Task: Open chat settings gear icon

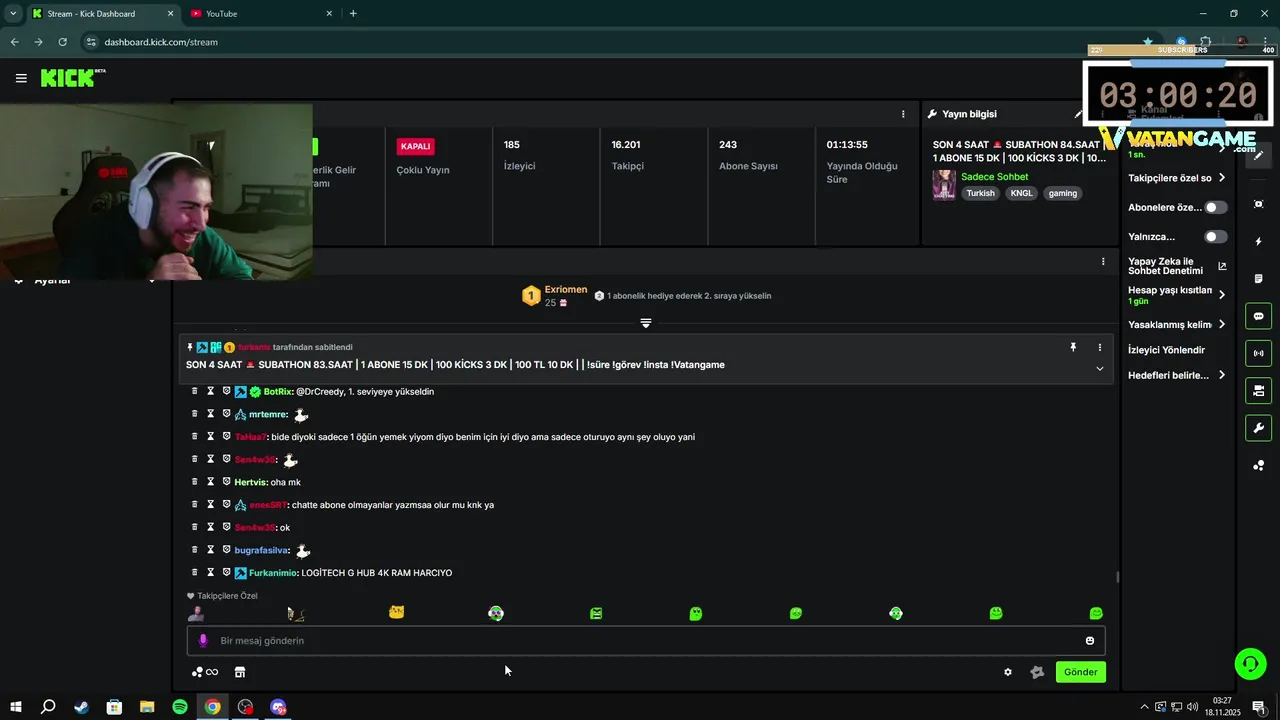Action: (x=1008, y=672)
